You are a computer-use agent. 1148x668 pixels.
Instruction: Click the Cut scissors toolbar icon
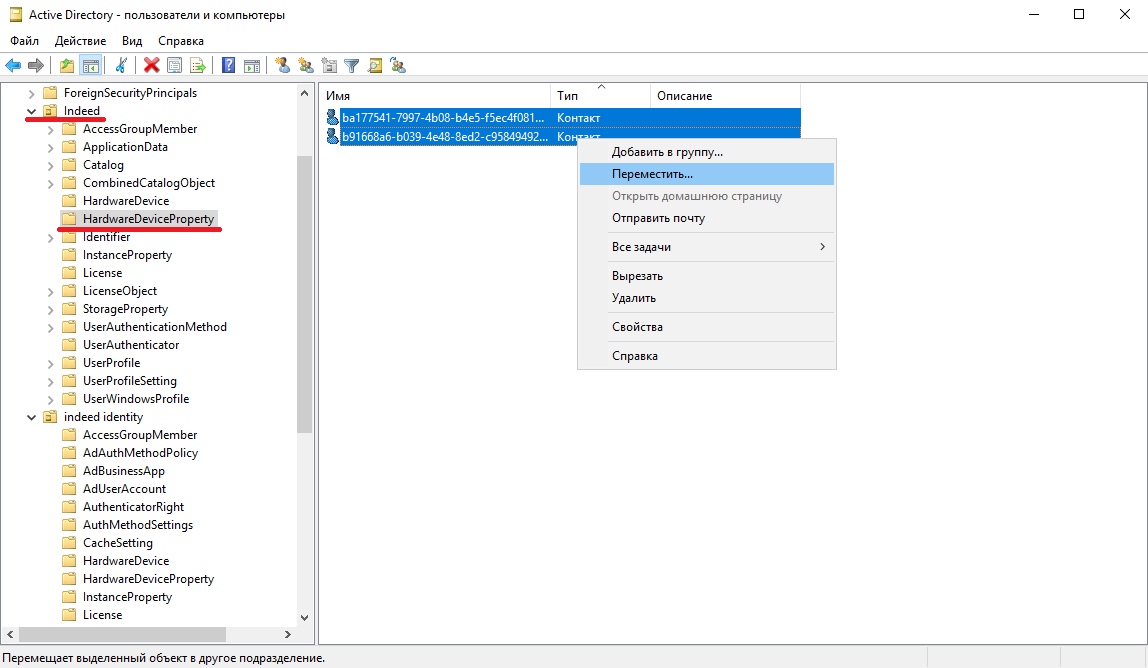[121, 66]
